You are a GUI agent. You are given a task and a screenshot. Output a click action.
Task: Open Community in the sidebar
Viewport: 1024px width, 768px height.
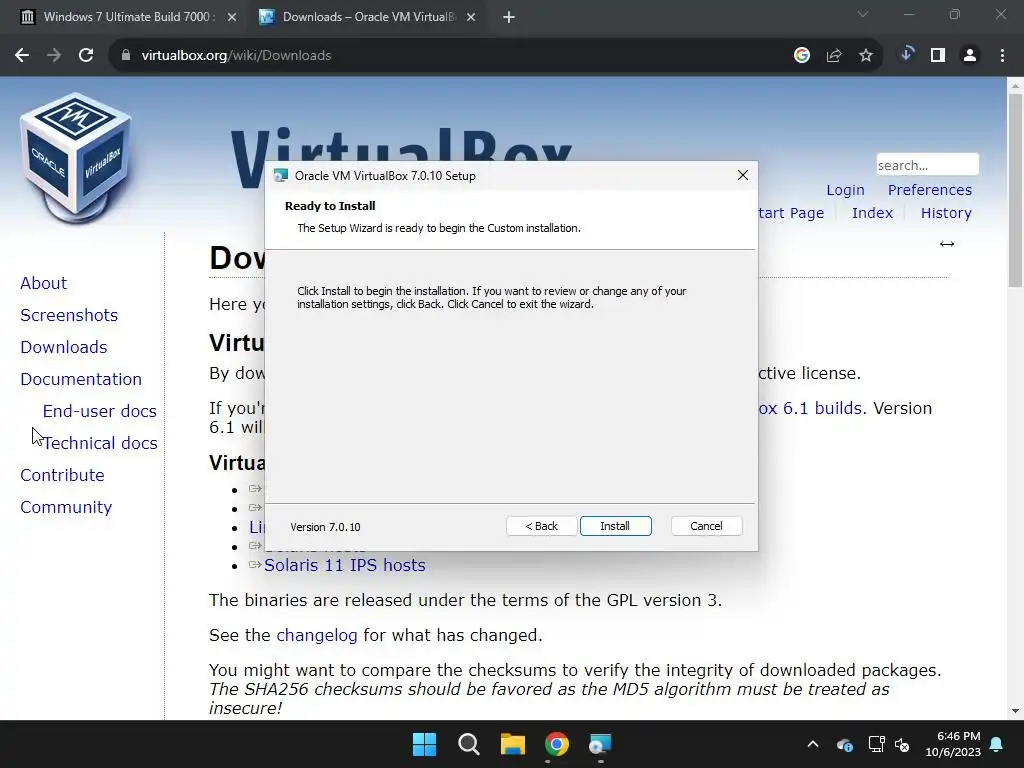point(66,507)
